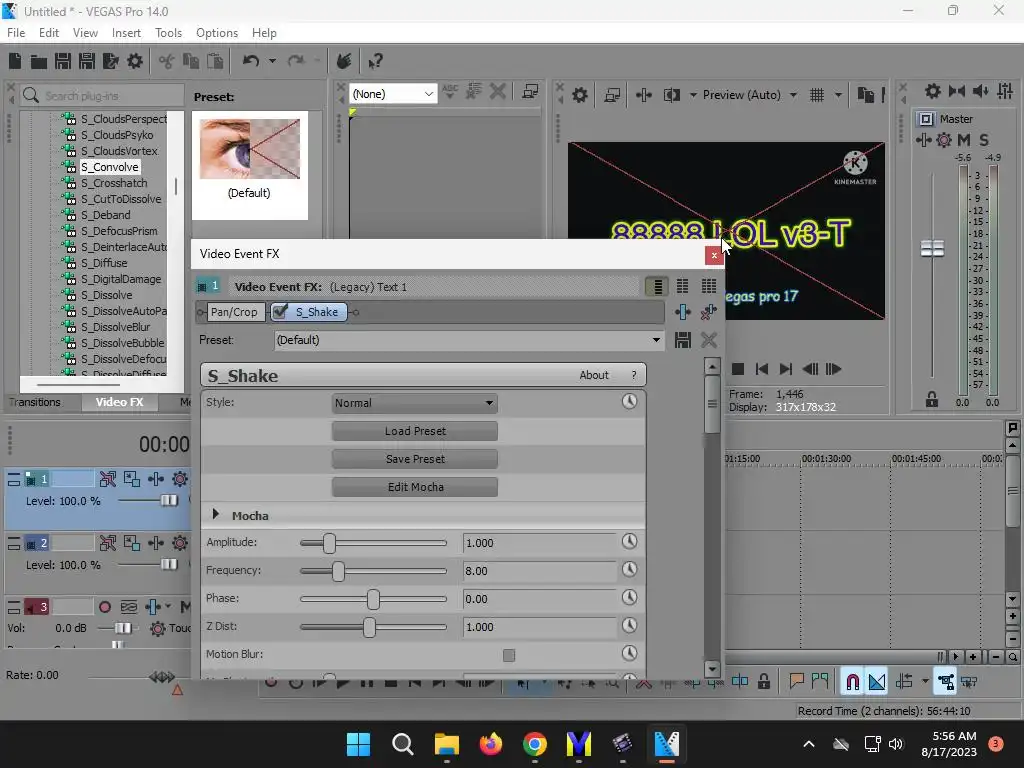Expand the Mocha section triangle
The height and width of the screenshot is (768, 1024).
[216, 515]
